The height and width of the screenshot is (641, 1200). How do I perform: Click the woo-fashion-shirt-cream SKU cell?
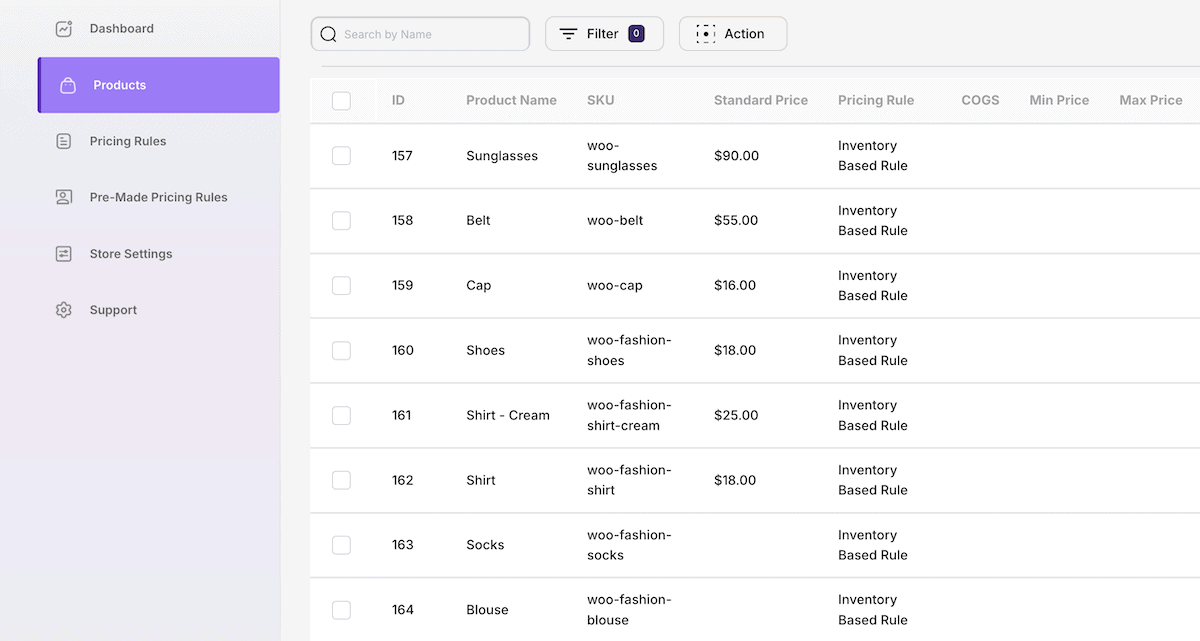(x=629, y=416)
